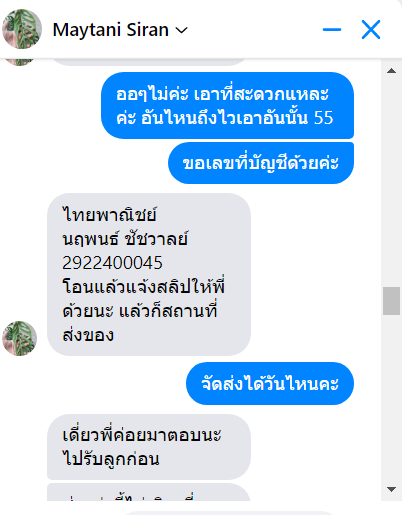
Task: Click the partially visible avatar at top left
Action: (19, 62)
